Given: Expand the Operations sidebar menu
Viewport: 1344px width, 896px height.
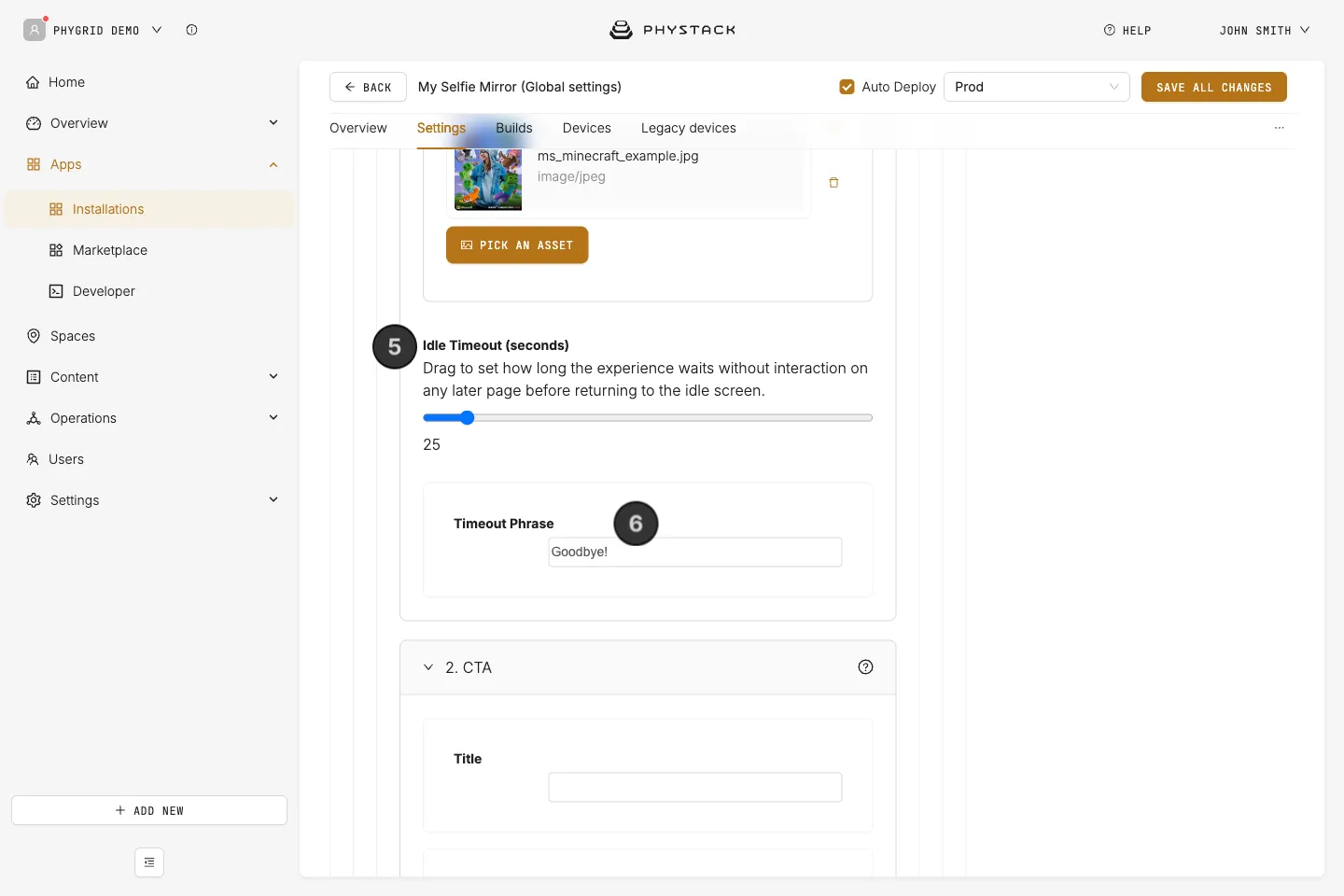Looking at the screenshot, I should (273, 418).
